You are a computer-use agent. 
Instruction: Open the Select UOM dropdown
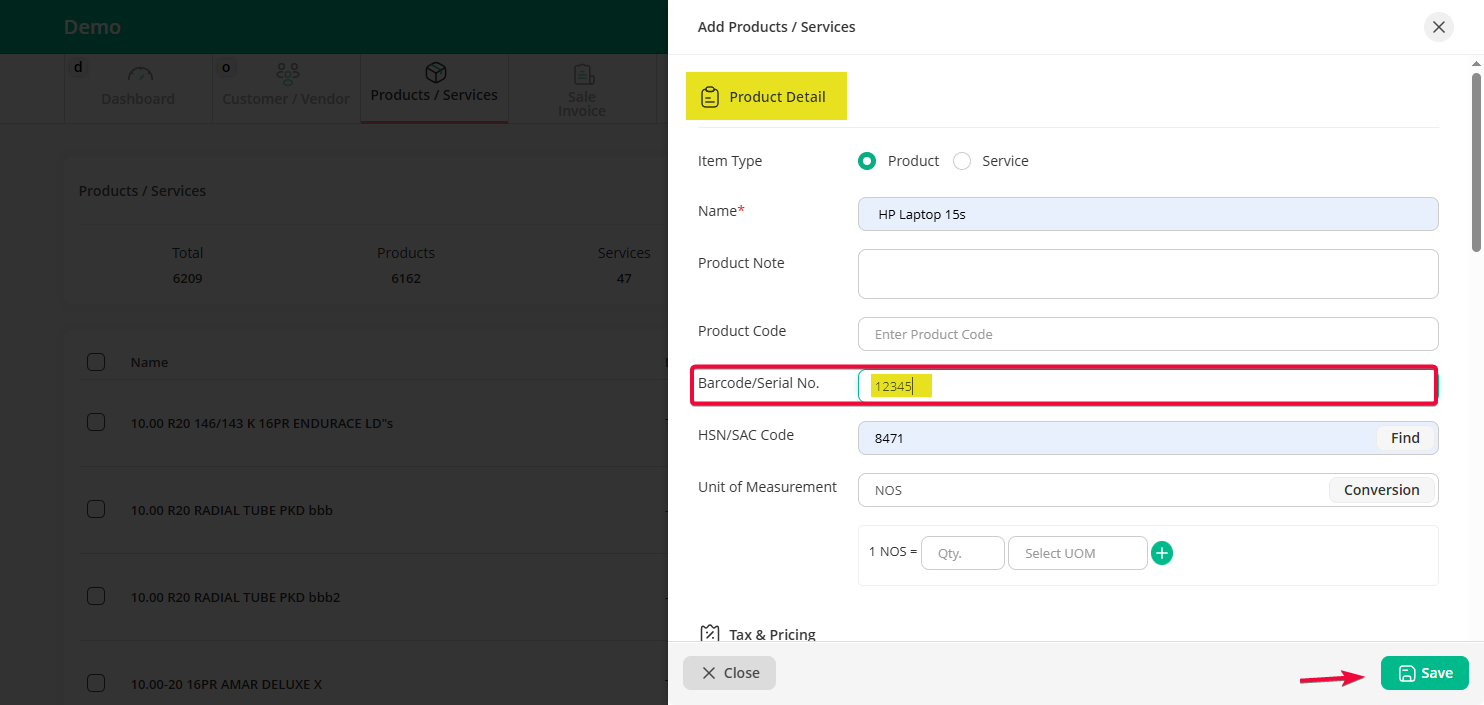1077,553
